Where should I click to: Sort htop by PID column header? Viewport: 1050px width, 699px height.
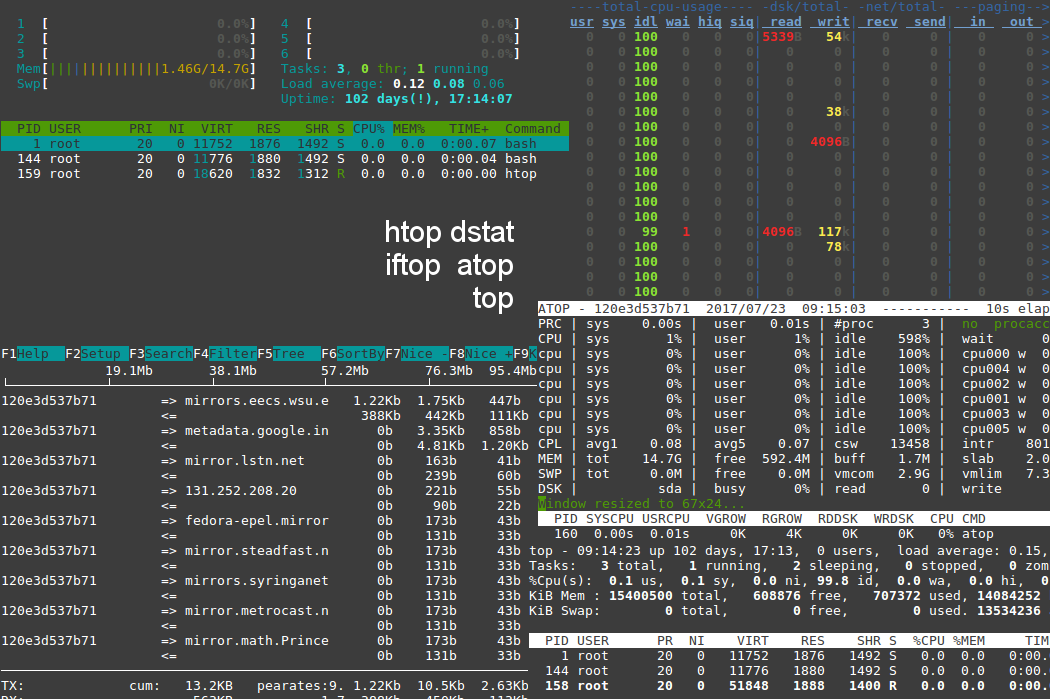[x=29, y=129]
